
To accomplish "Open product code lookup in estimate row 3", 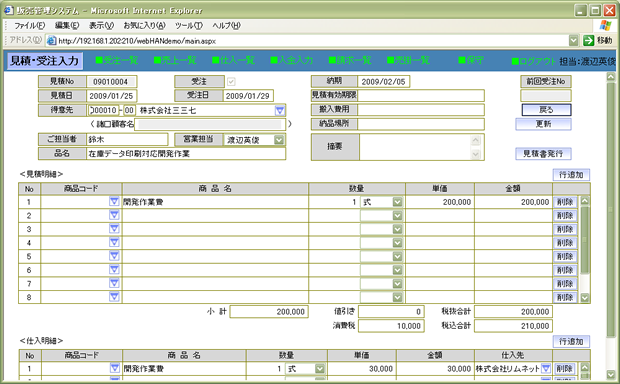I will (x=114, y=229).
